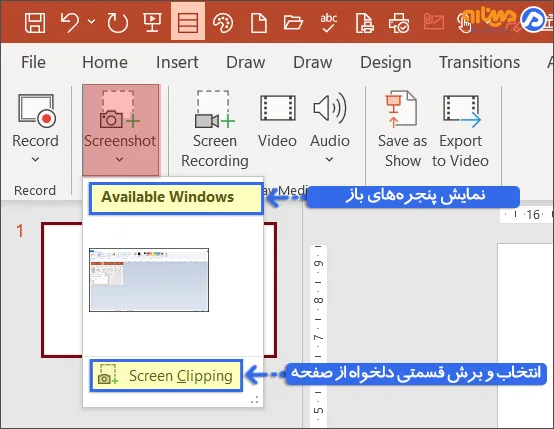Screen dimensions: 554x429
Task: Open the File tab
Action: coord(33,62)
